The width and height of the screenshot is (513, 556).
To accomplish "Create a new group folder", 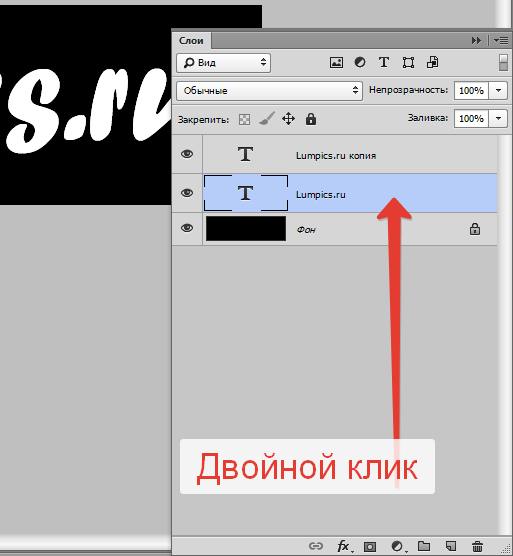I will pyautogui.click(x=424, y=546).
